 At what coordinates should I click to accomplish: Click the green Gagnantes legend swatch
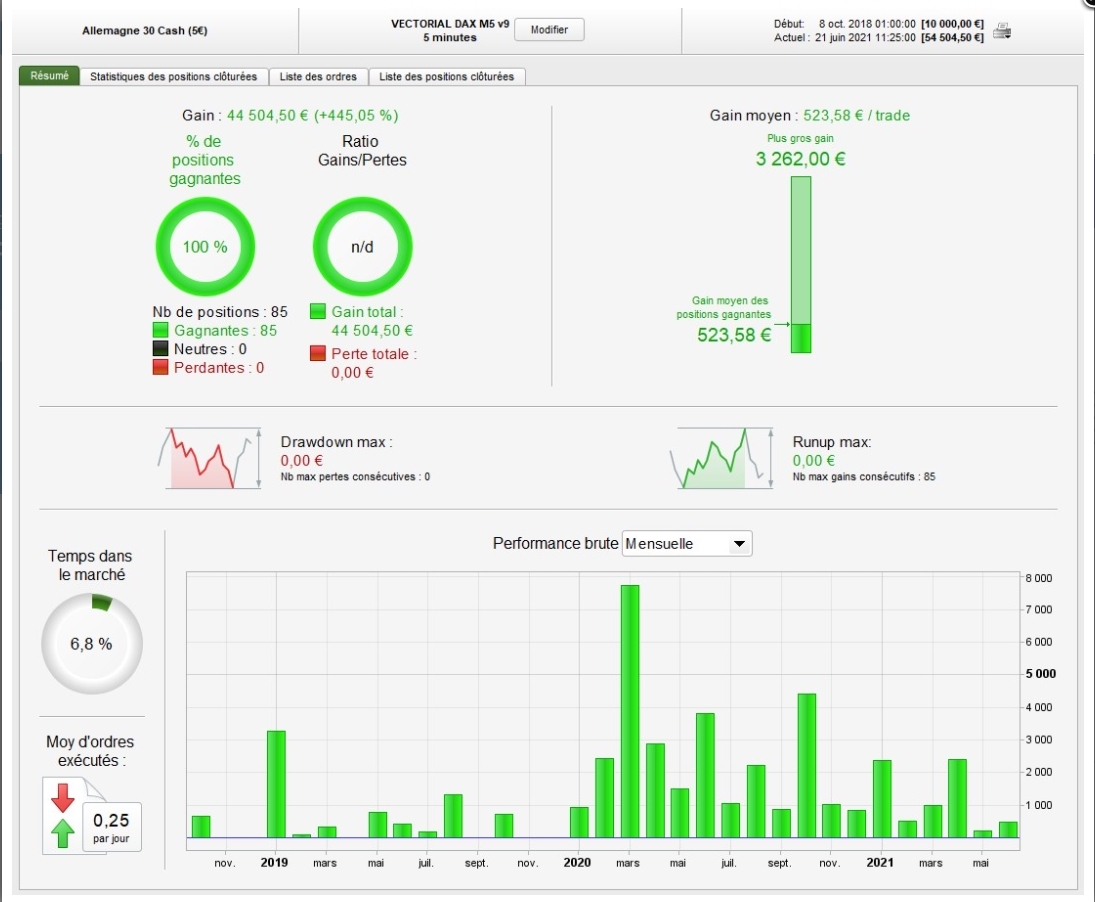160,330
